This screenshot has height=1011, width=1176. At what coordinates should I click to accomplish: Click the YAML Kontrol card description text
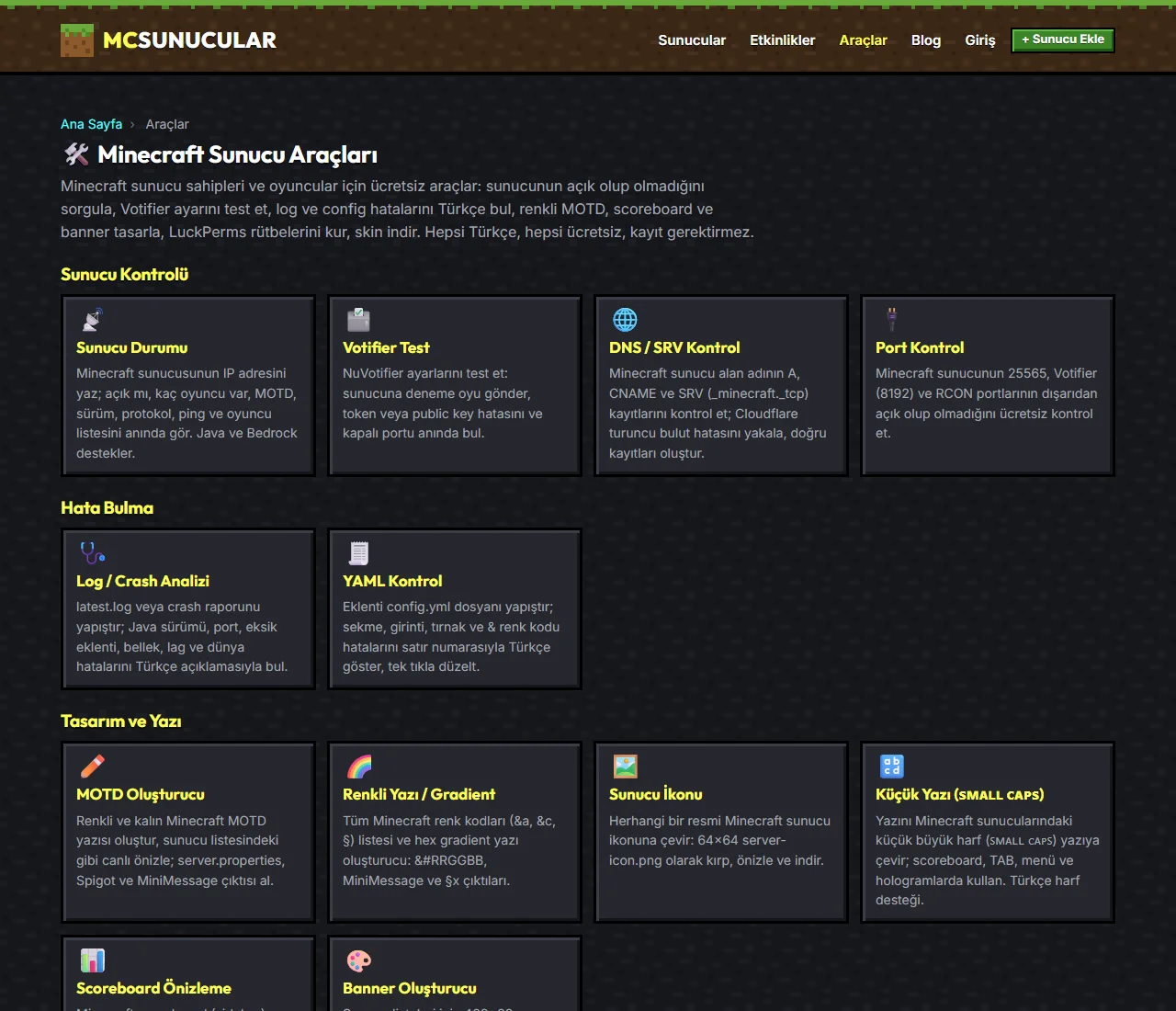tap(451, 637)
